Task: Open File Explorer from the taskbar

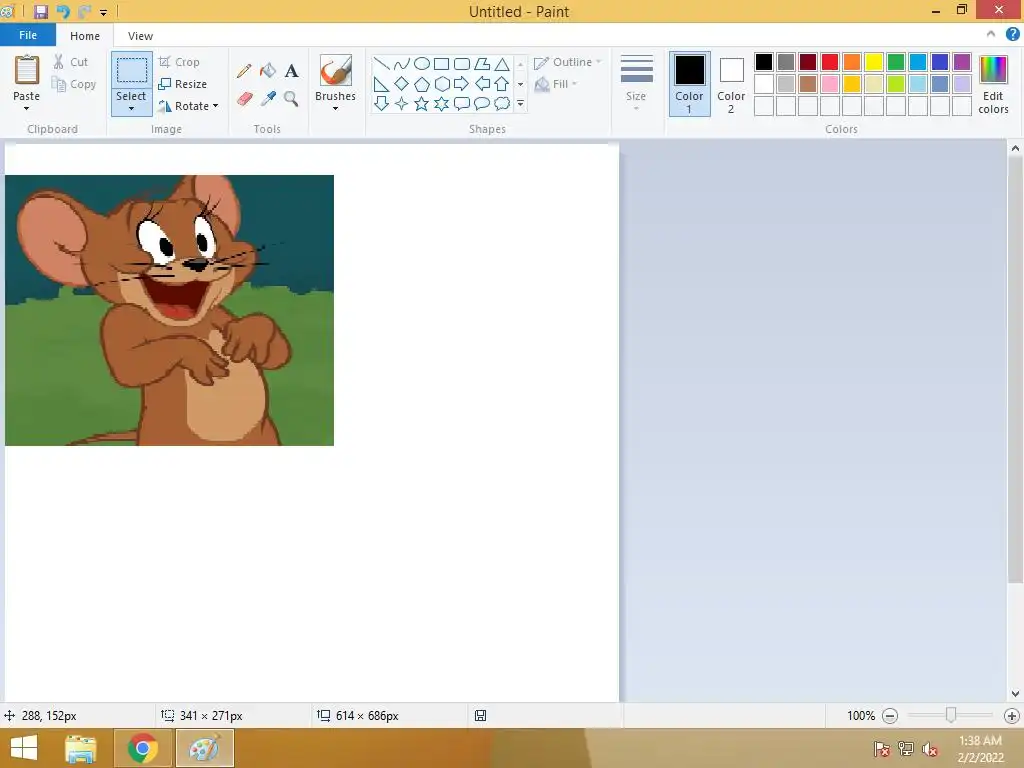Action: [x=81, y=748]
